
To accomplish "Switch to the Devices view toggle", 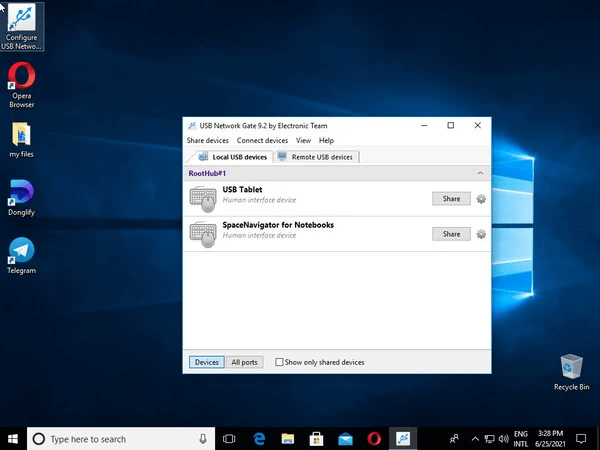I will coord(207,362).
